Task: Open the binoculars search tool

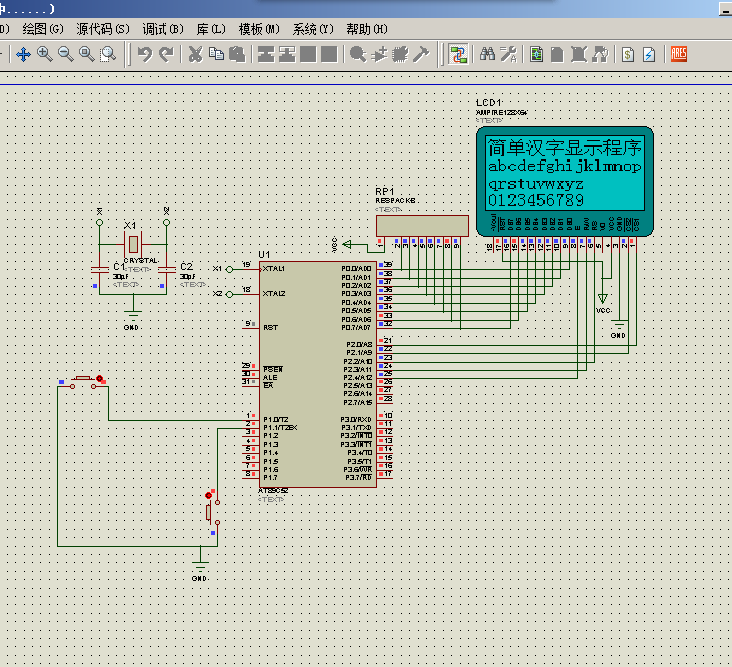Action: 488,54
